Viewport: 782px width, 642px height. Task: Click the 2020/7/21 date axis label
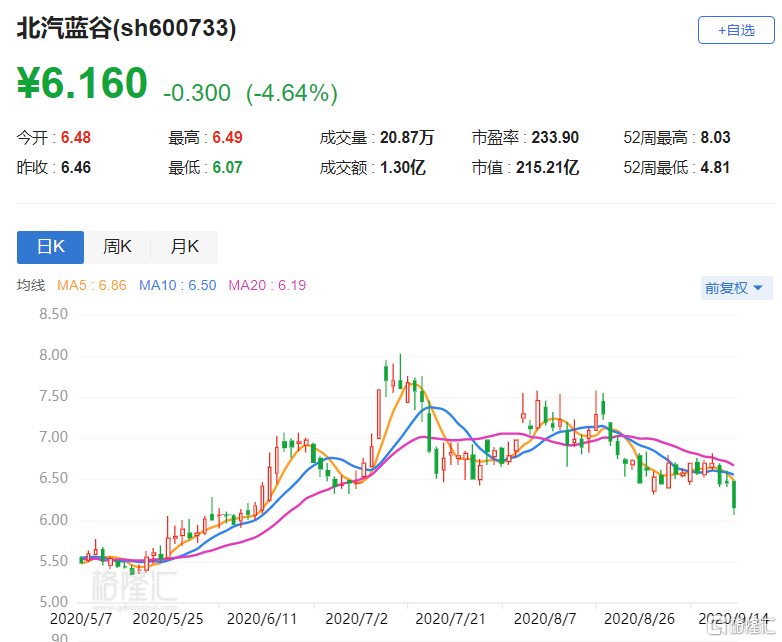[450, 619]
